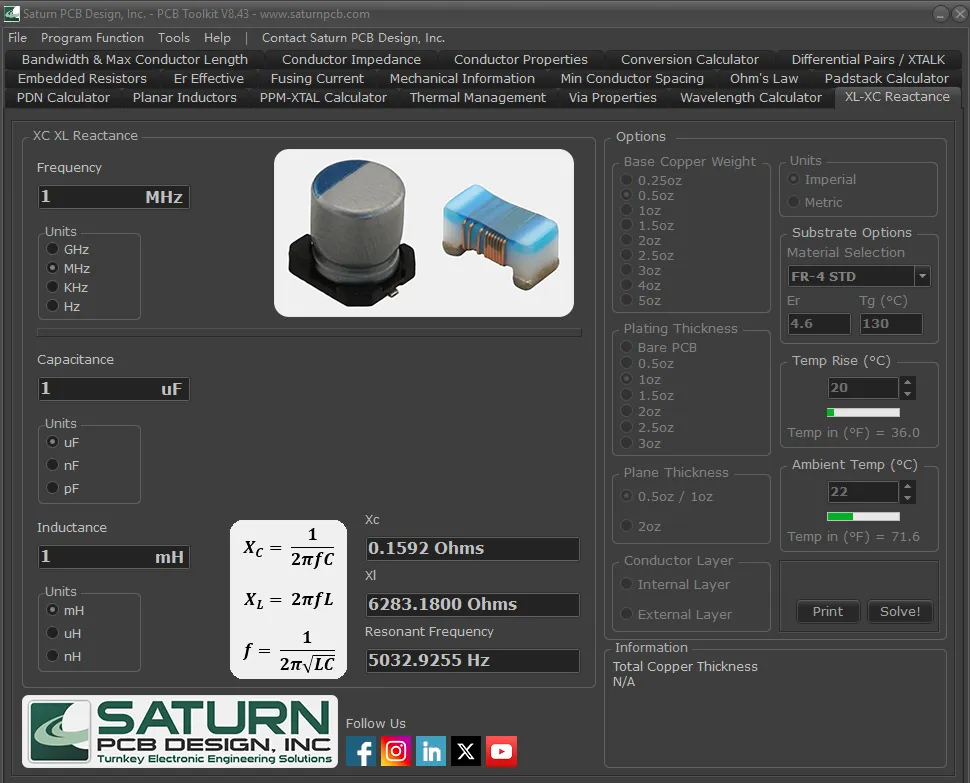
Task: Click Resonant Frequency result 5032.9255 Hz
Action: 473,660
